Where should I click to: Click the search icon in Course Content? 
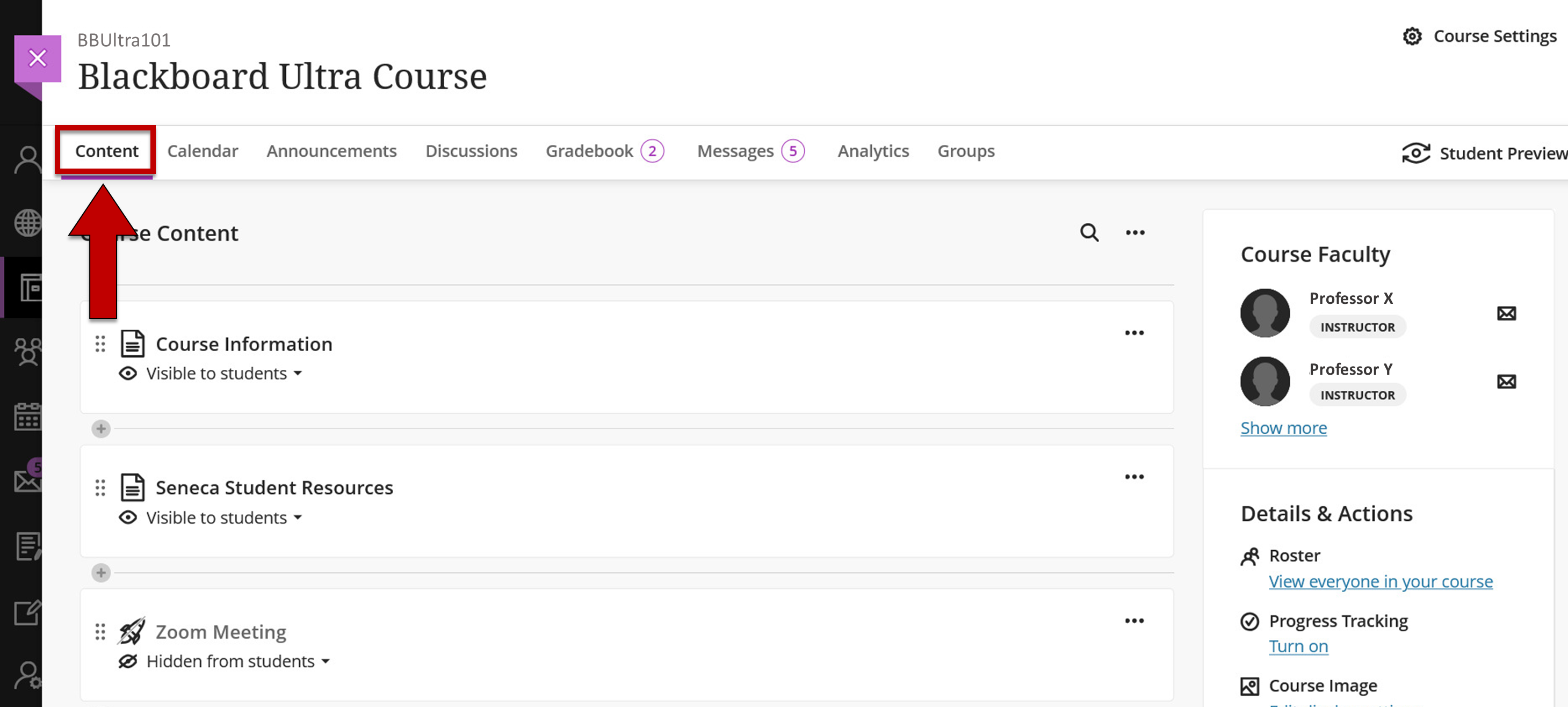pos(1089,232)
